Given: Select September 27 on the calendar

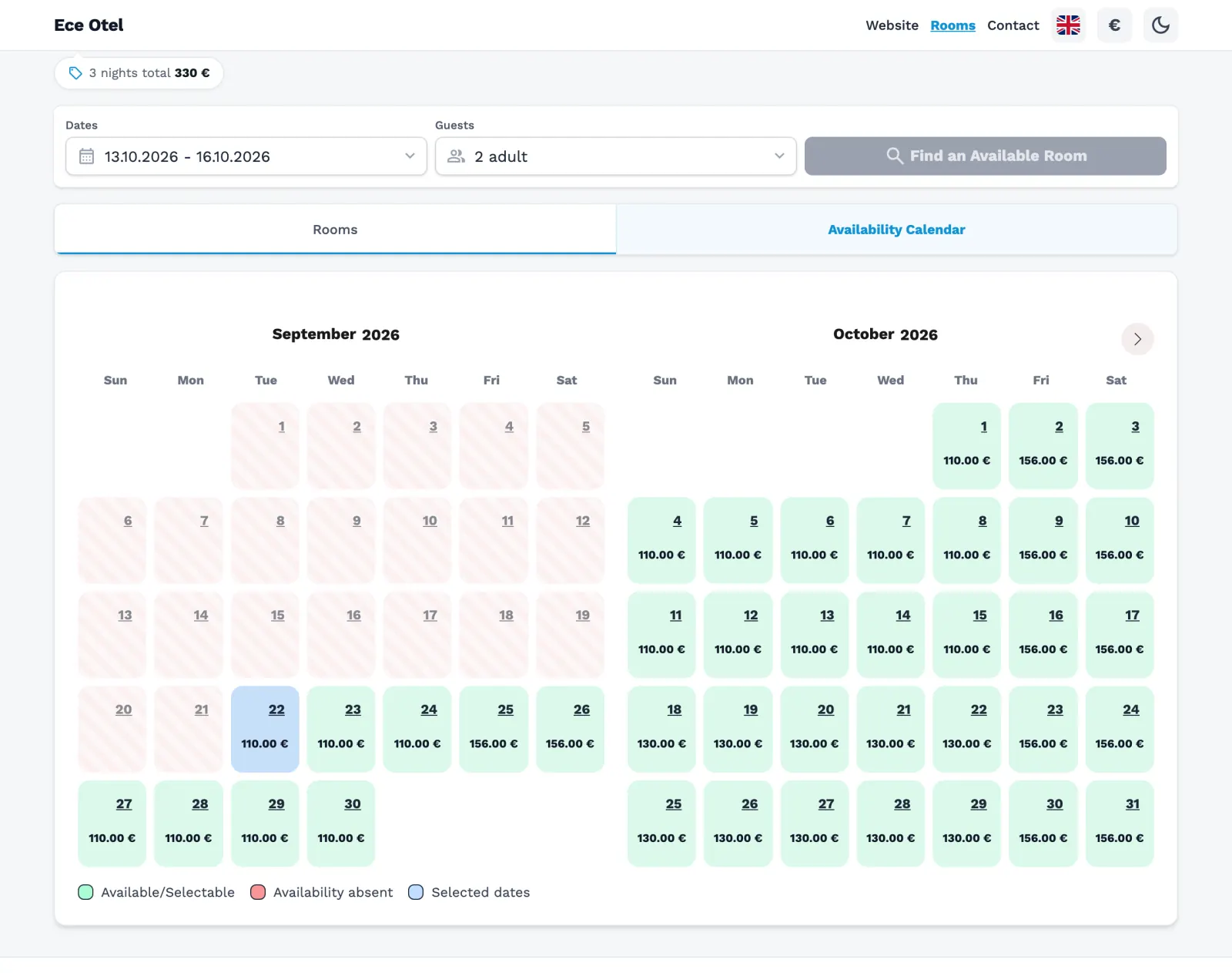Looking at the screenshot, I should (x=112, y=824).
